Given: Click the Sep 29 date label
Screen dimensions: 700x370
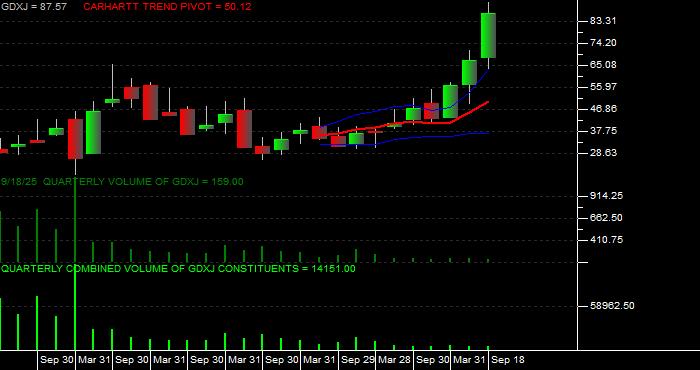Looking at the screenshot, I should 357,360.
